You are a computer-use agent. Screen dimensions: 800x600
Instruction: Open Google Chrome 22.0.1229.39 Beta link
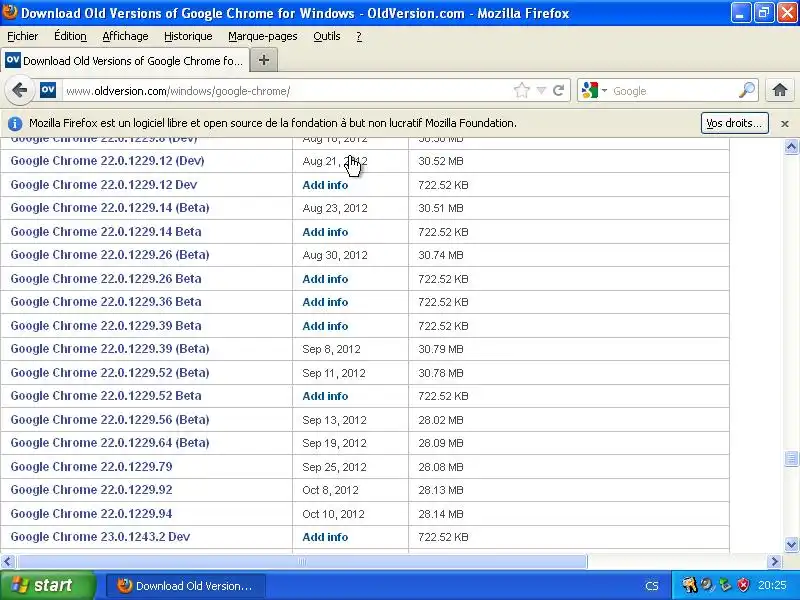click(106, 326)
